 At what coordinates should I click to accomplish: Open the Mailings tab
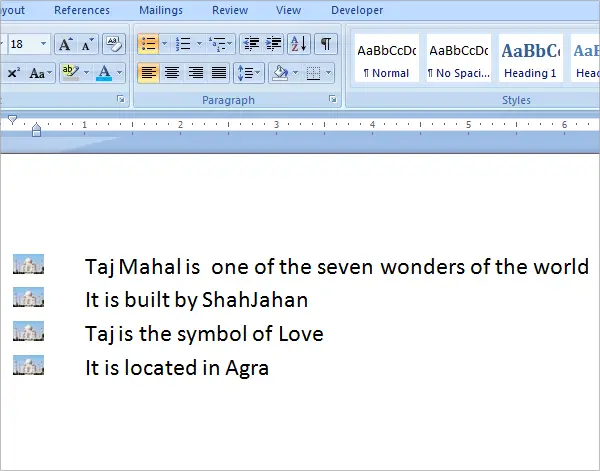pos(161,10)
